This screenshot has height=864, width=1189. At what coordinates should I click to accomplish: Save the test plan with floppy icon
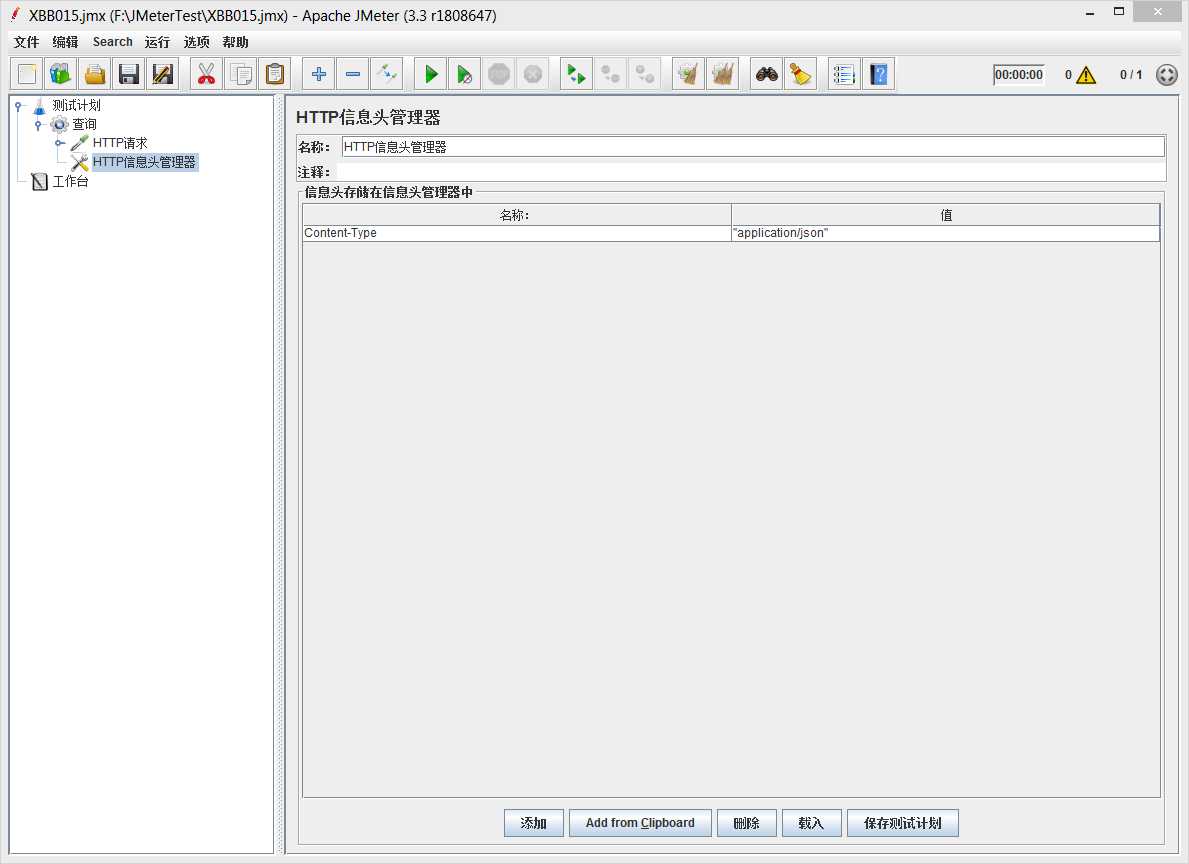click(129, 74)
